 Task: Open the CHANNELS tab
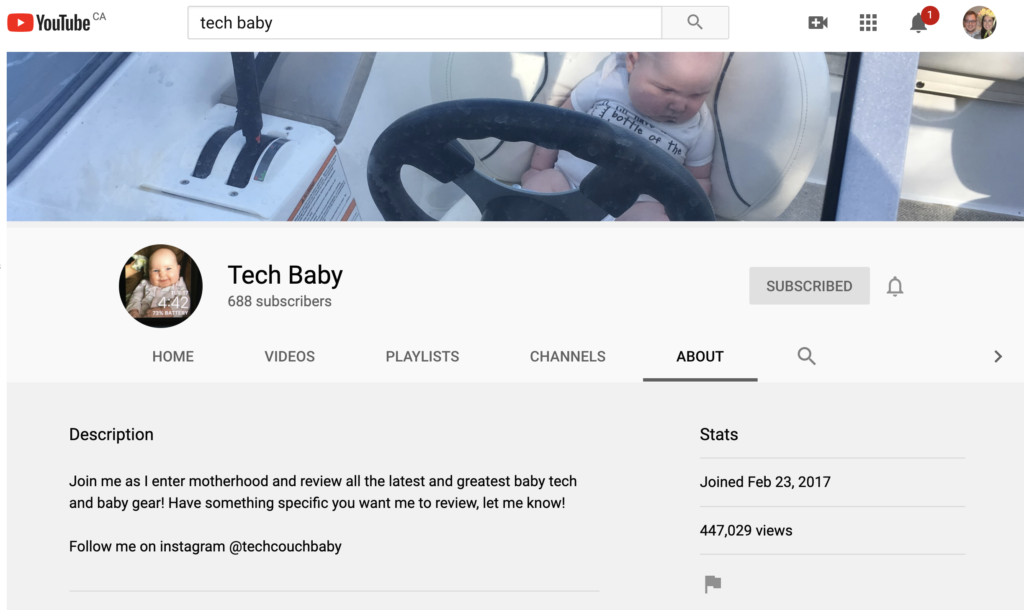pos(567,356)
